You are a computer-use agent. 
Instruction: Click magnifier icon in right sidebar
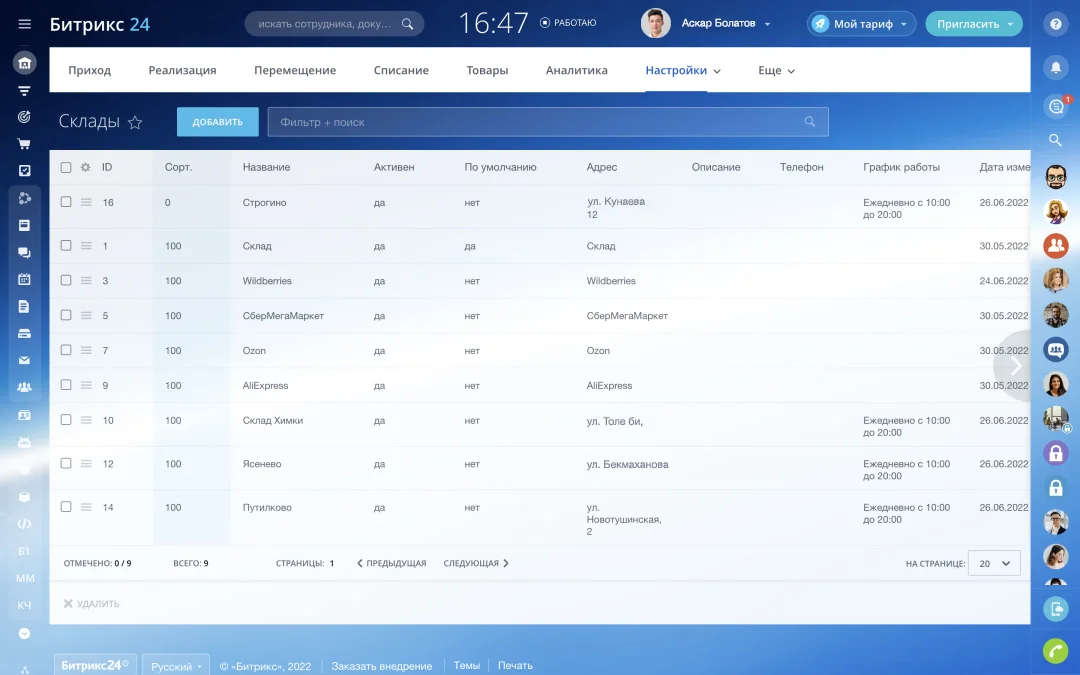(1055, 140)
